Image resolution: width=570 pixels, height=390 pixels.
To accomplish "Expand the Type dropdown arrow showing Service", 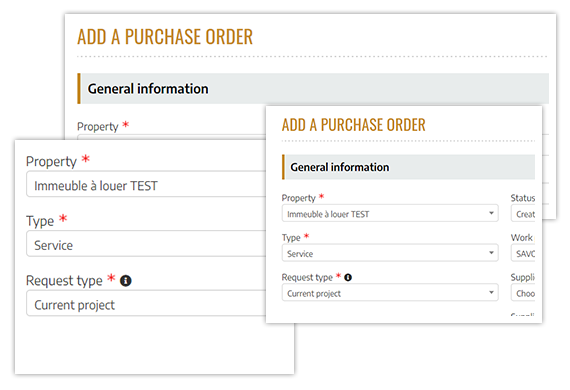I will (x=491, y=253).
